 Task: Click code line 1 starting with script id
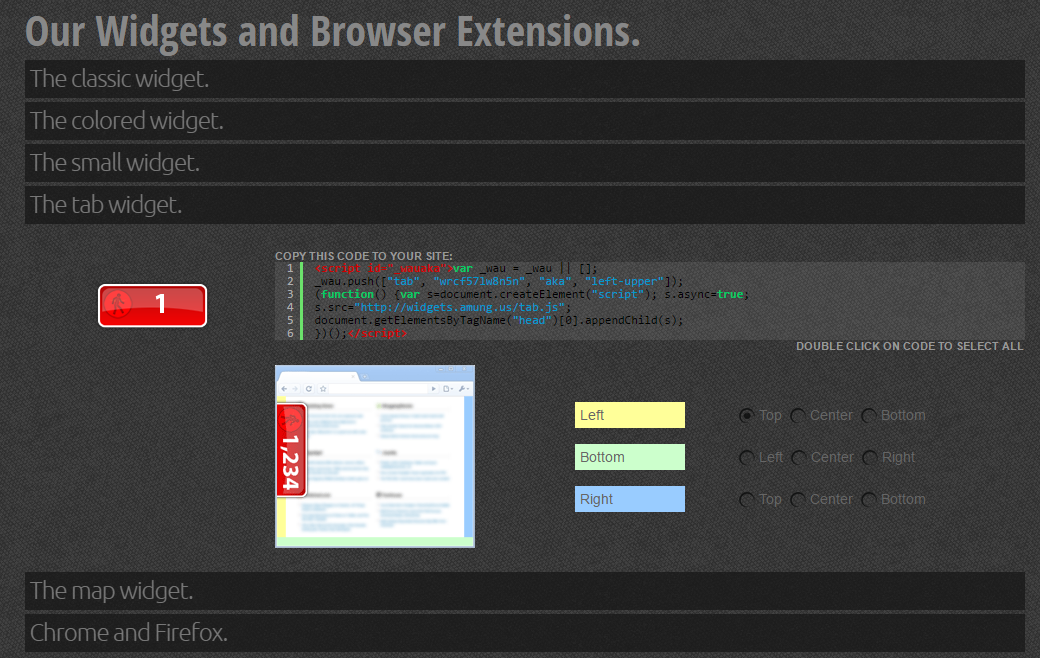tap(456, 269)
